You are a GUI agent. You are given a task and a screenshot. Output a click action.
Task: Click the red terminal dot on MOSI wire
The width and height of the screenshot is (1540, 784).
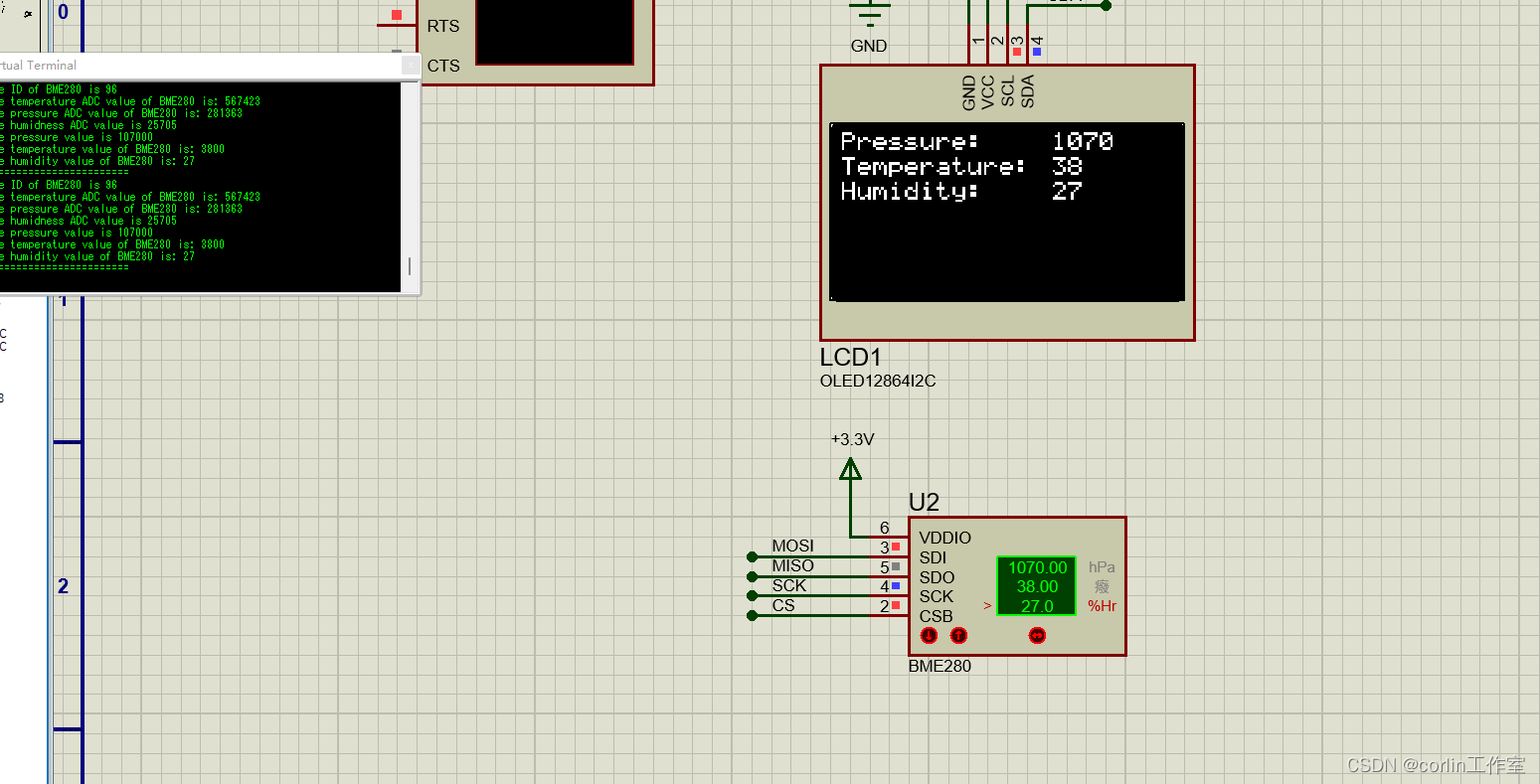[752, 555]
